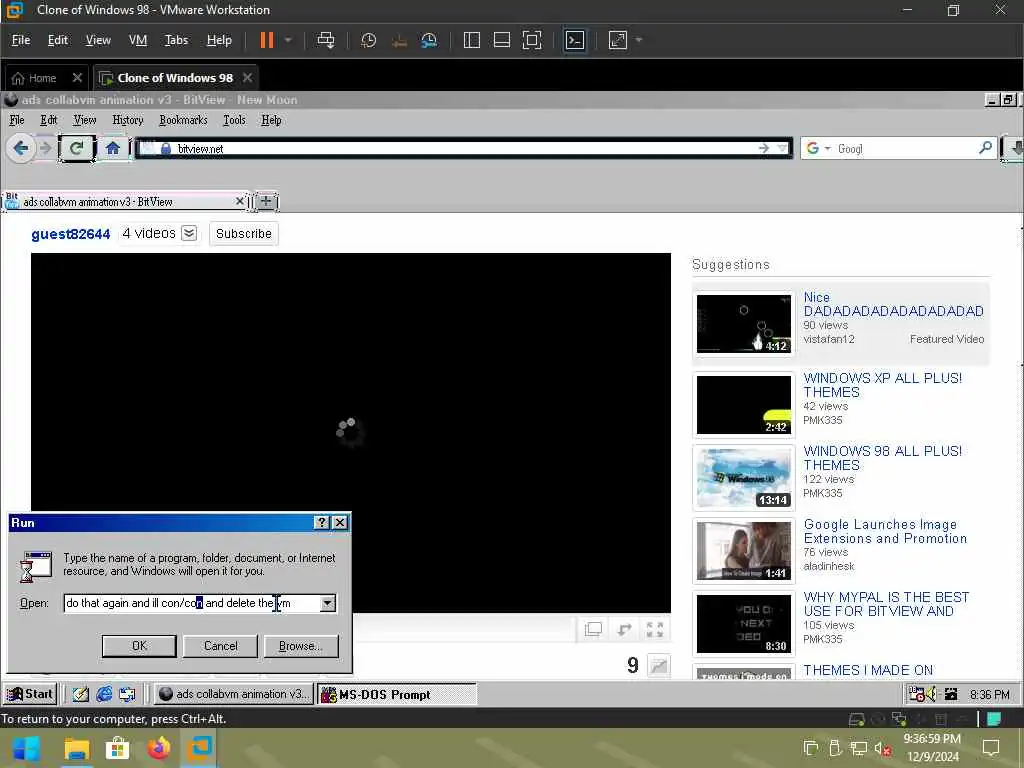Click the Subscribe button

coord(244,234)
